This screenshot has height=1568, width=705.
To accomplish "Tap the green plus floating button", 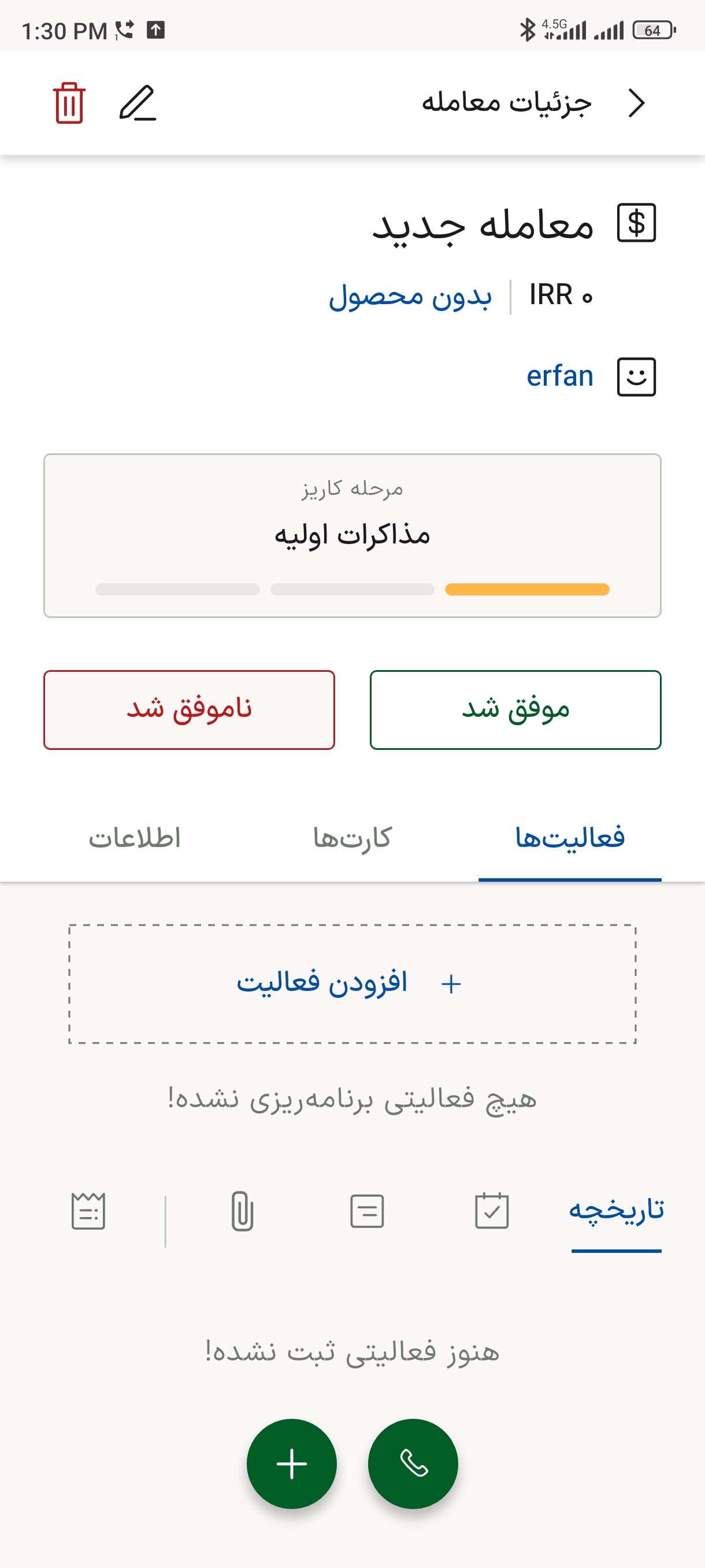I will point(291,1463).
